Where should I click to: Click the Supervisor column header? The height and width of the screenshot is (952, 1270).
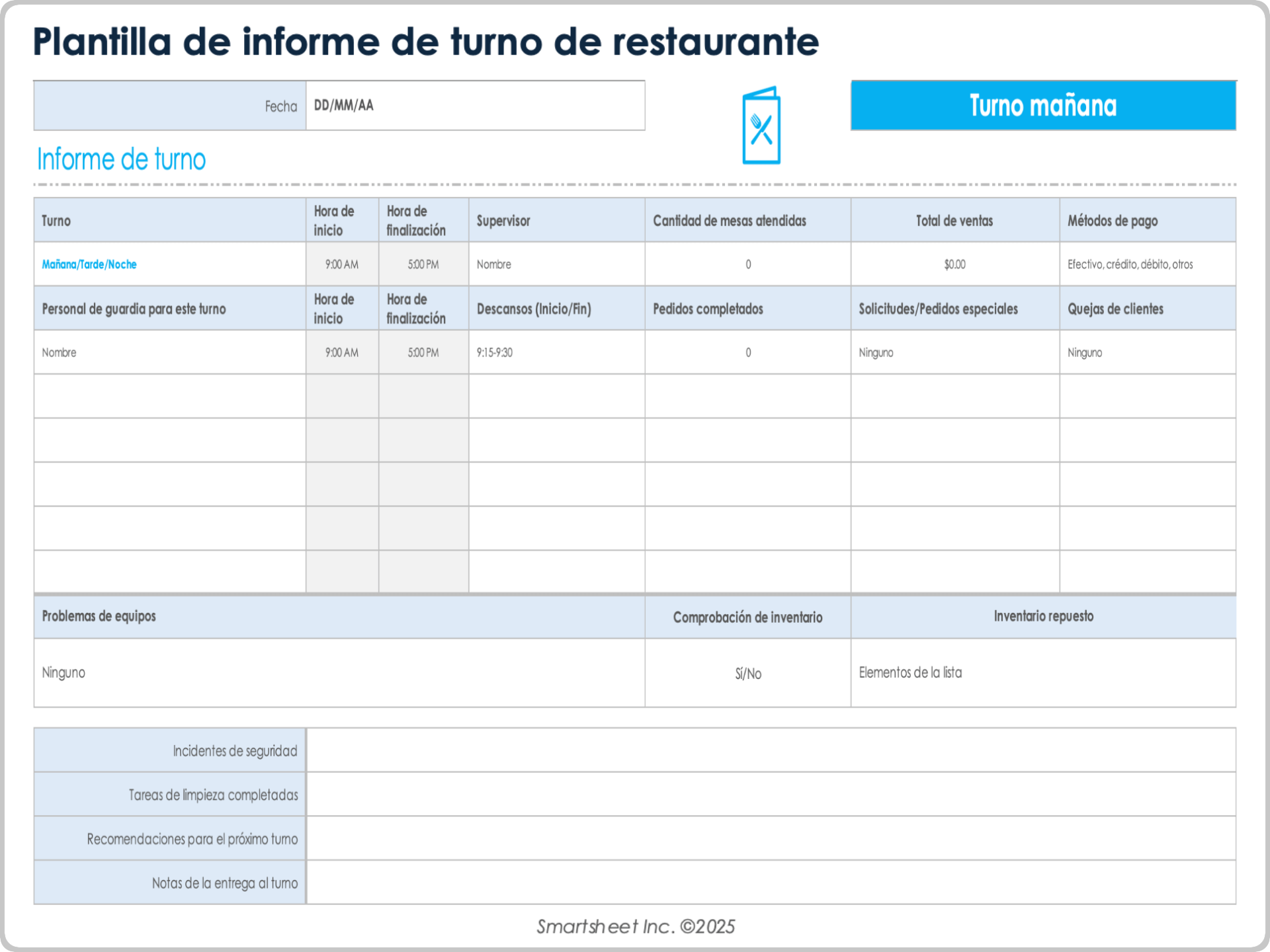pos(557,221)
